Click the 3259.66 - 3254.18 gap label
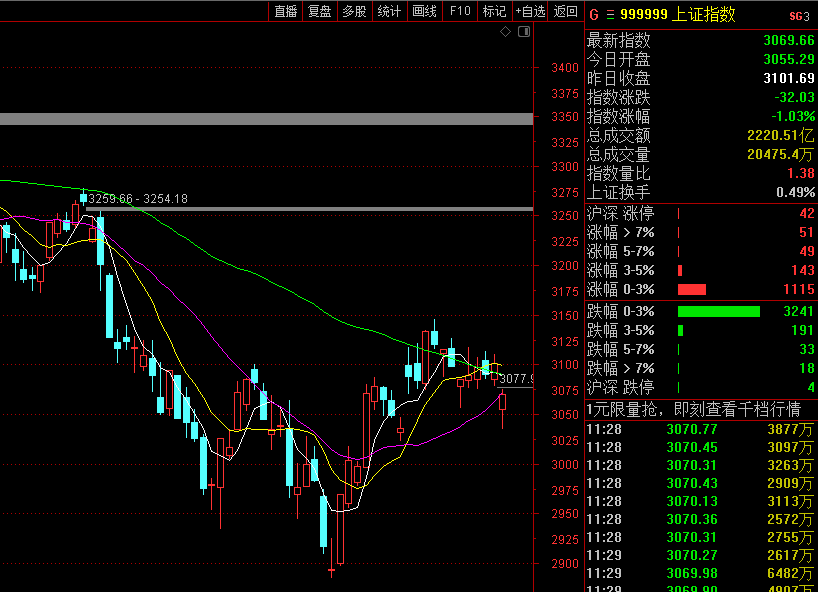 point(138,199)
